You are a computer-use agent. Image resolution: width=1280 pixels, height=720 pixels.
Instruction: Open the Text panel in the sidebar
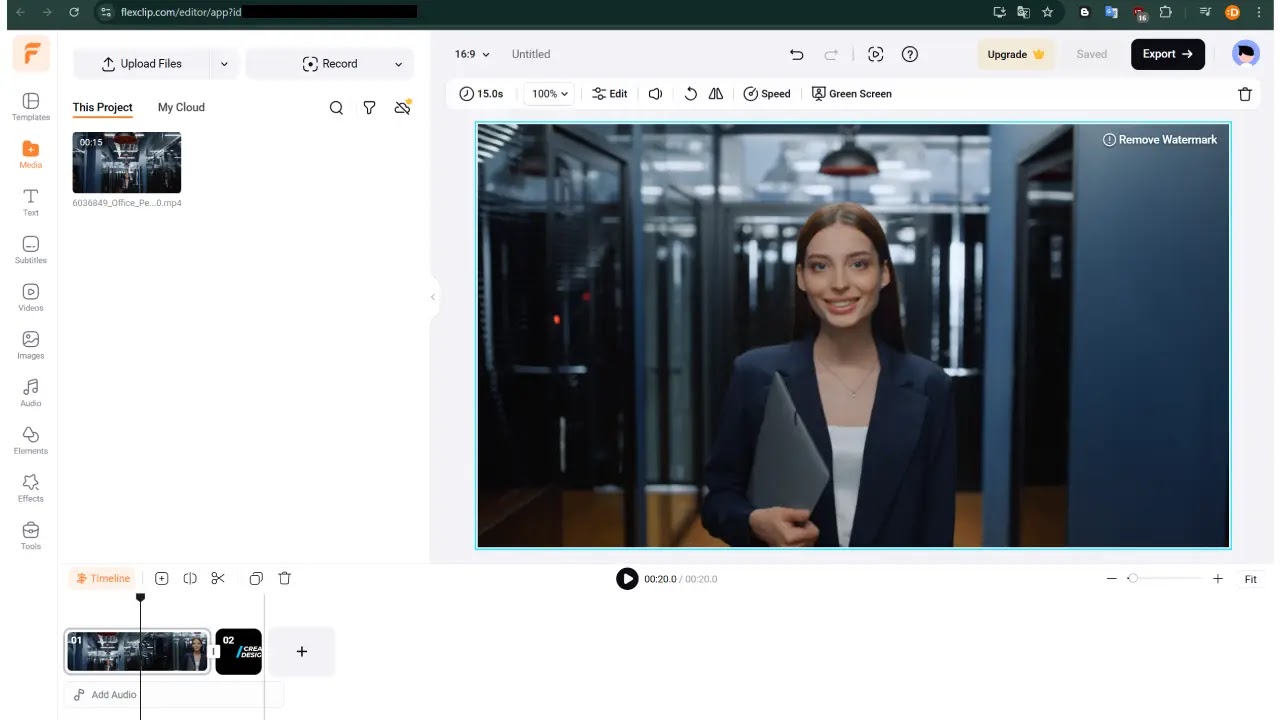[x=31, y=202]
